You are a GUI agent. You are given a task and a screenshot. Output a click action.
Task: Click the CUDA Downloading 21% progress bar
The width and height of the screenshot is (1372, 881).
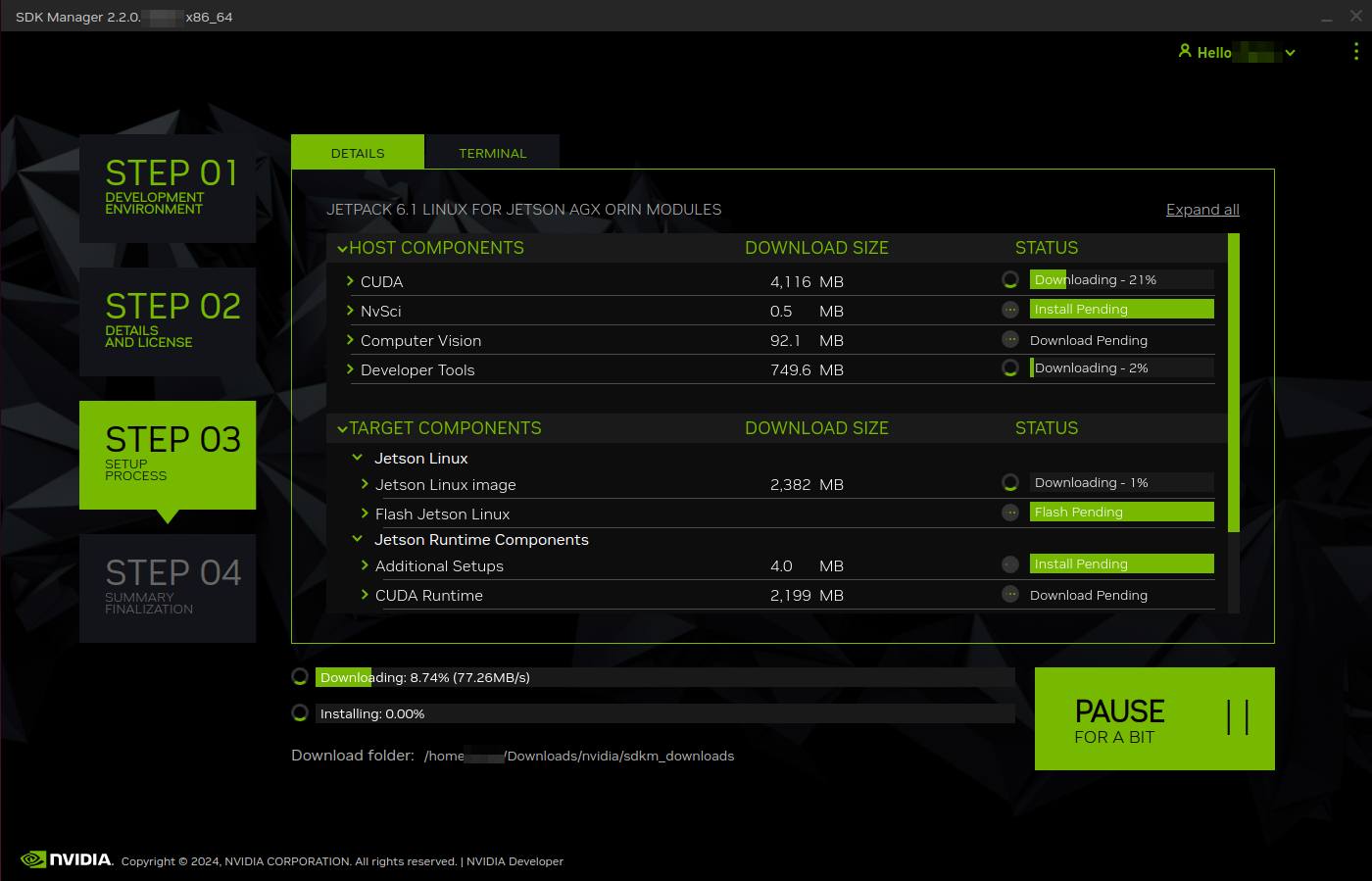pyautogui.click(x=1122, y=279)
